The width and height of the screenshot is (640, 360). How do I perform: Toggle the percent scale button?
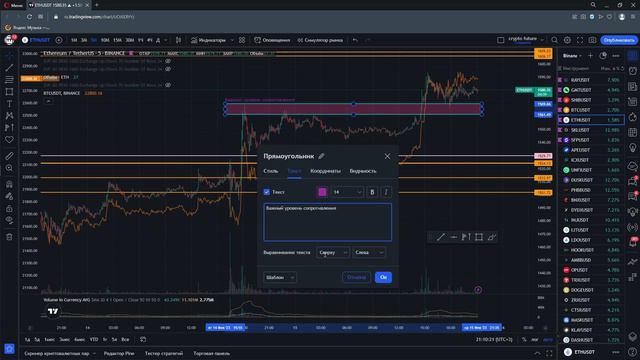click(524, 339)
